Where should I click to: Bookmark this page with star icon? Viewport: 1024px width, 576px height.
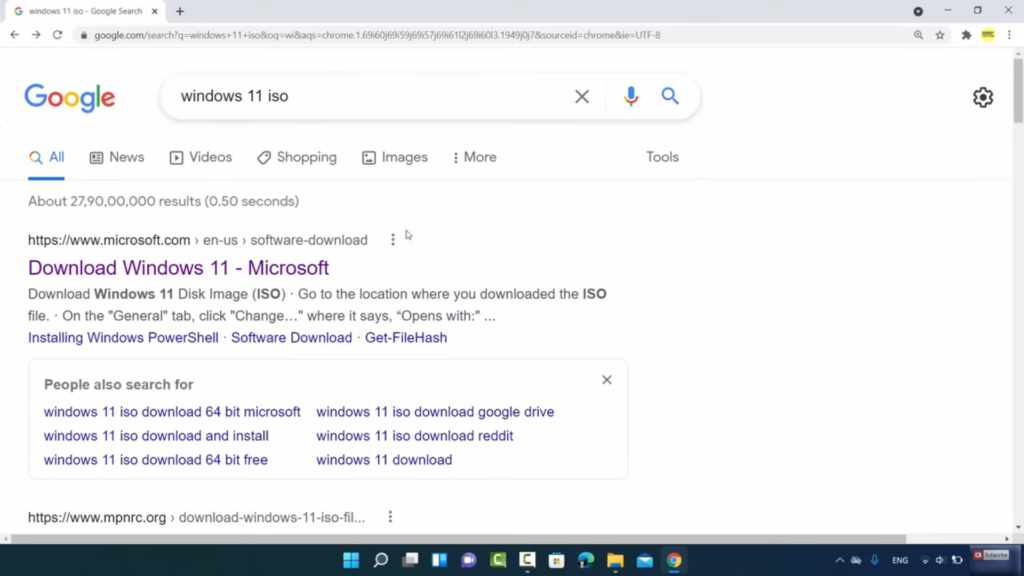point(940,35)
